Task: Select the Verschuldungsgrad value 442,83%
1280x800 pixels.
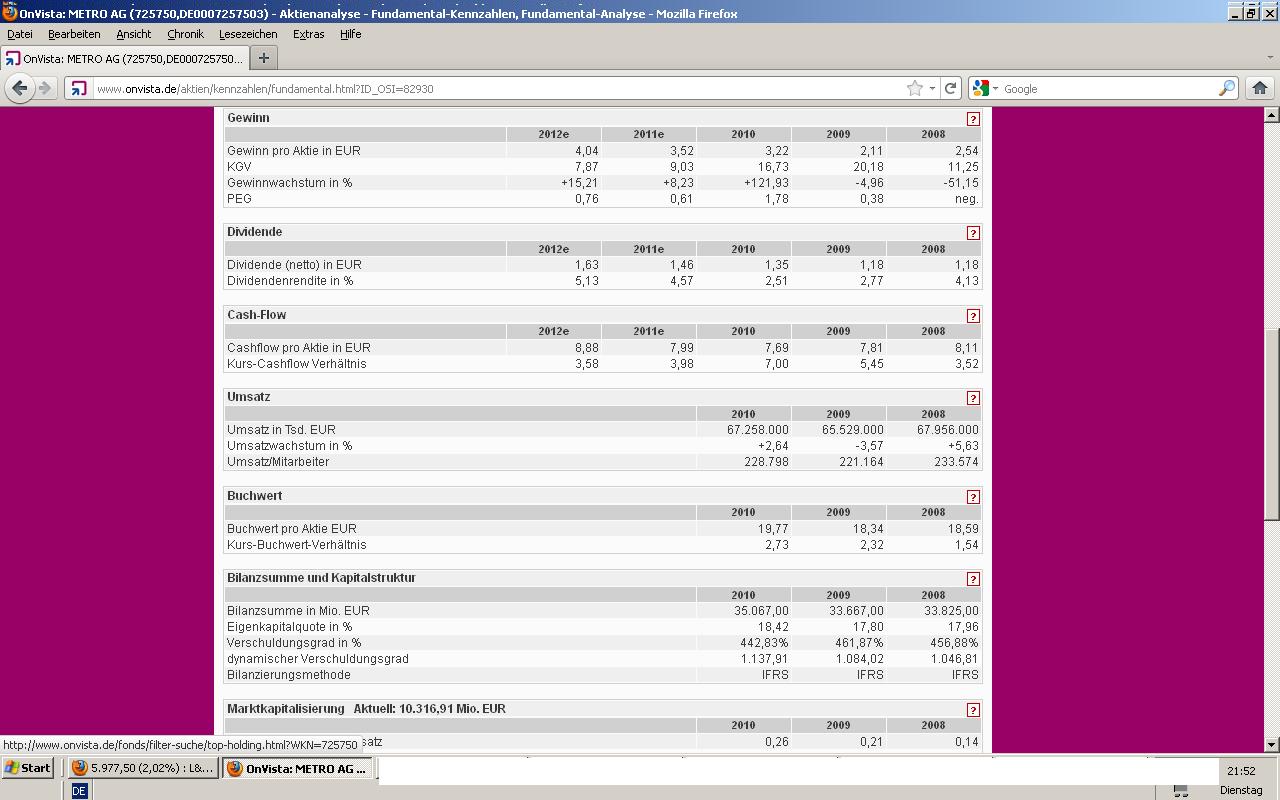Action: [764, 643]
